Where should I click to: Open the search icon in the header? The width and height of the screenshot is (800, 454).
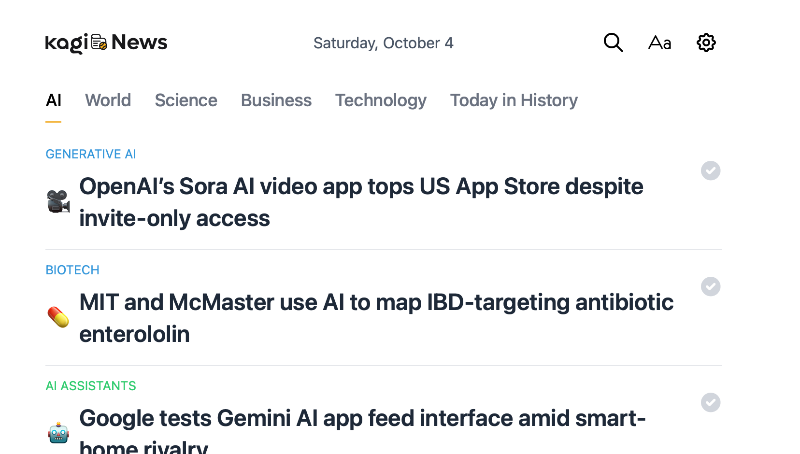(613, 43)
